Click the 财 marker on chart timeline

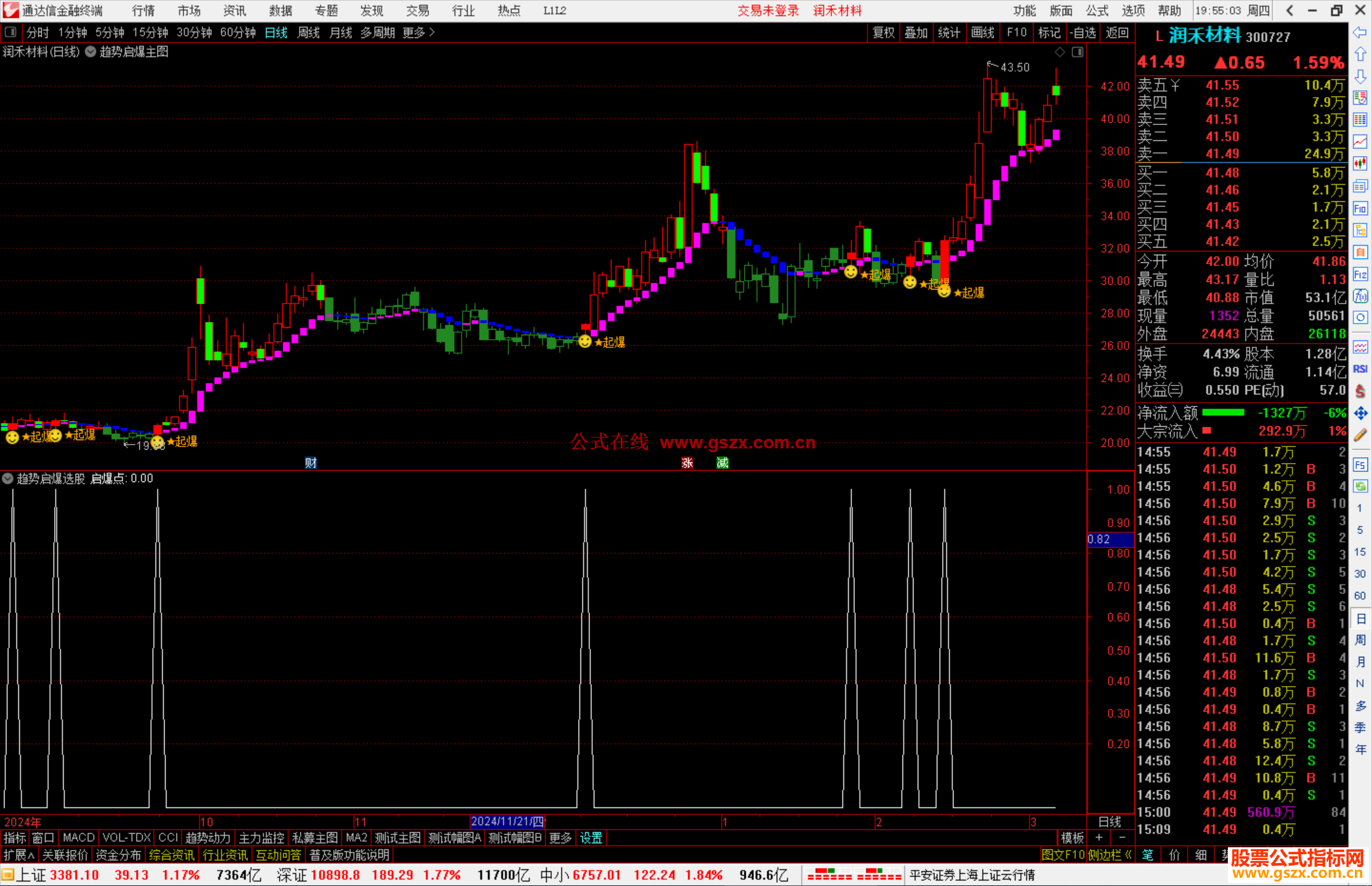[x=311, y=462]
